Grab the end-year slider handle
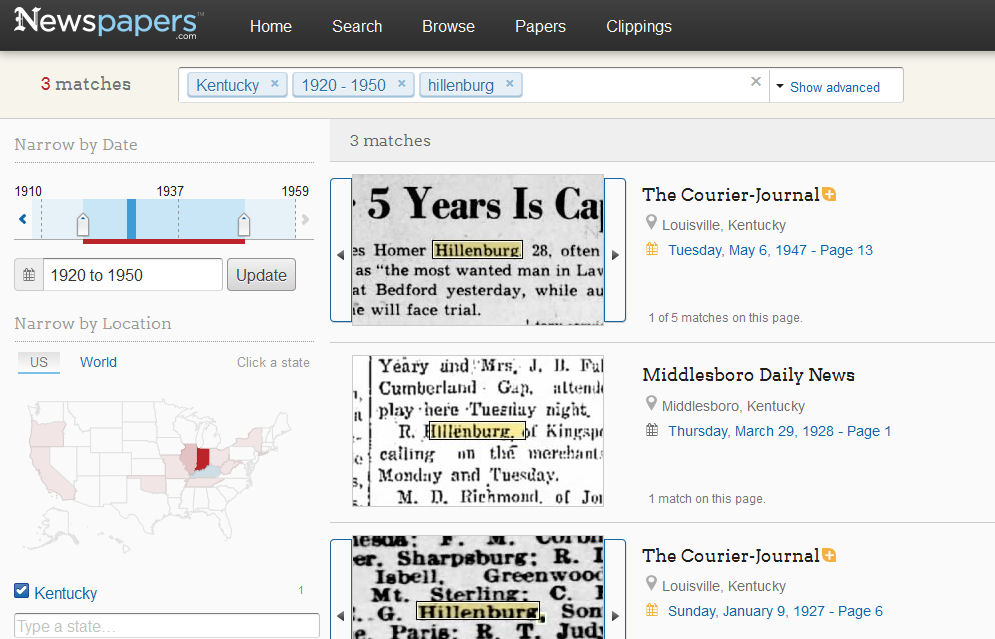Viewport: 995px width, 639px height. pyautogui.click(x=244, y=225)
